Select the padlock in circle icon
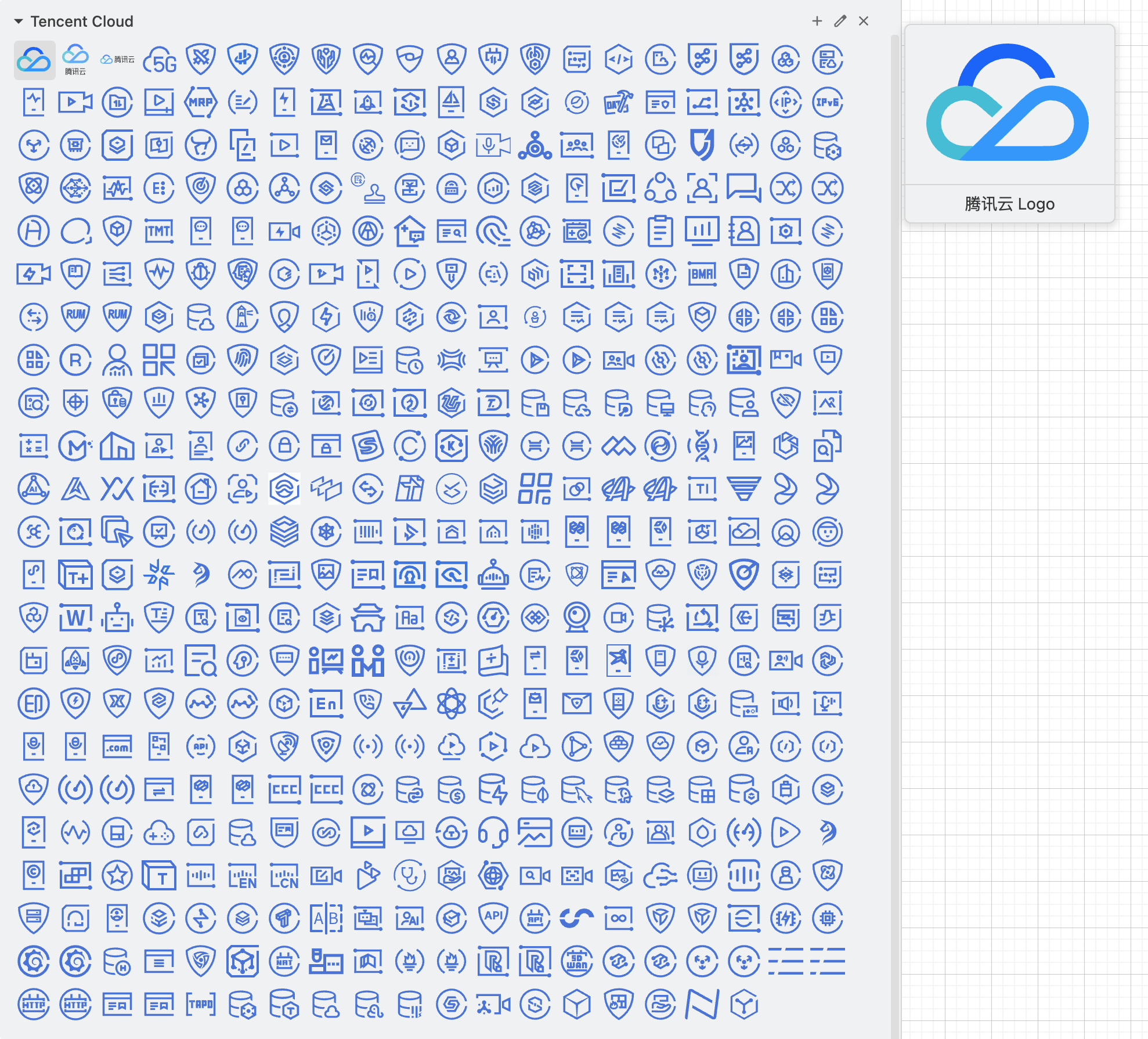Image resolution: width=1148 pixels, height=1039 pixels. pyautogui.click(x=284, y=446)
